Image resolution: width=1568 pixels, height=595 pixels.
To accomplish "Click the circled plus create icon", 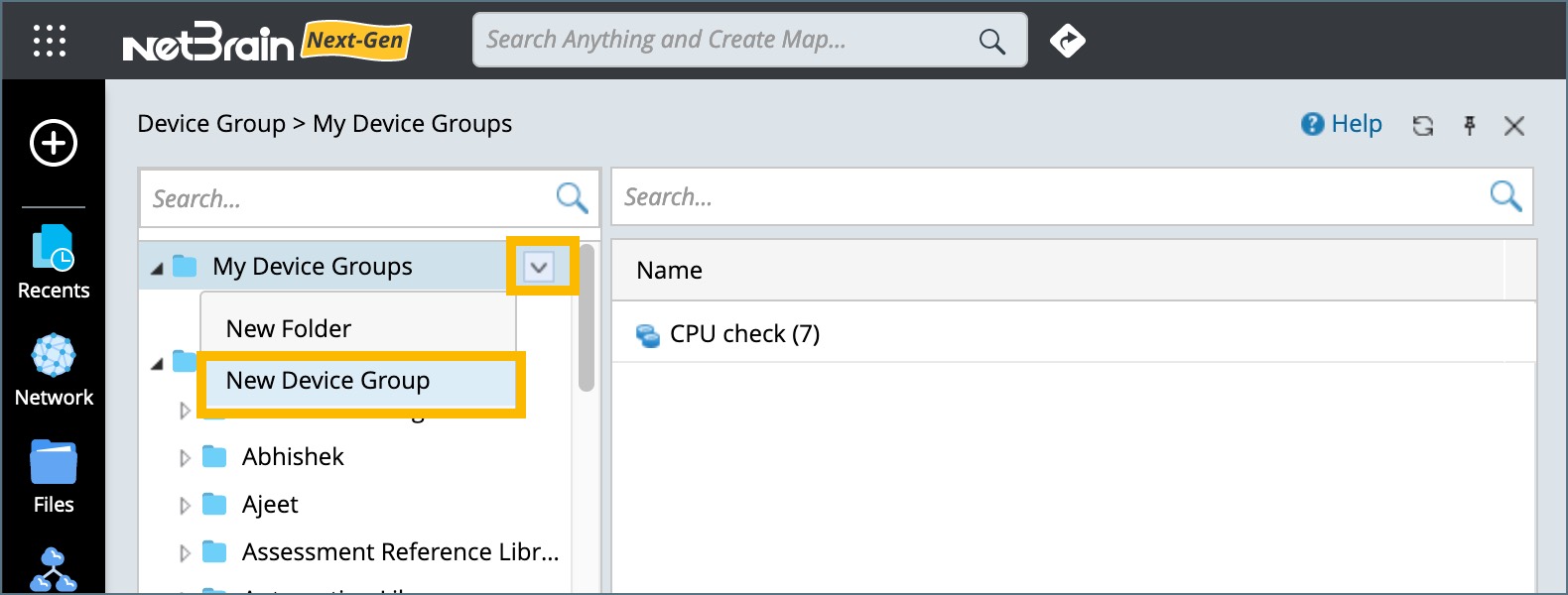I will [54, 143].
